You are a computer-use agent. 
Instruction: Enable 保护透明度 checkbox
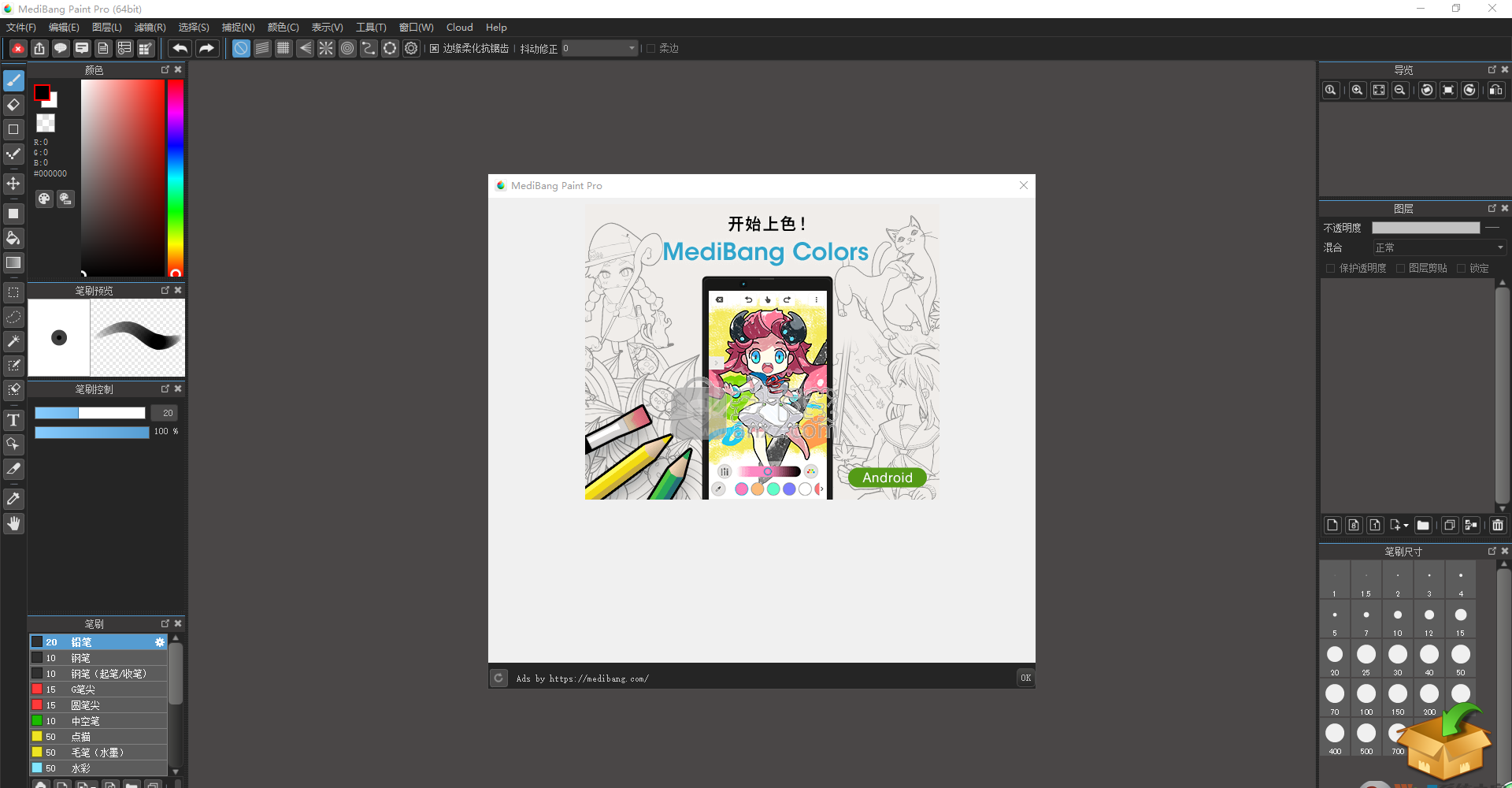click(x=1331, y=269)
